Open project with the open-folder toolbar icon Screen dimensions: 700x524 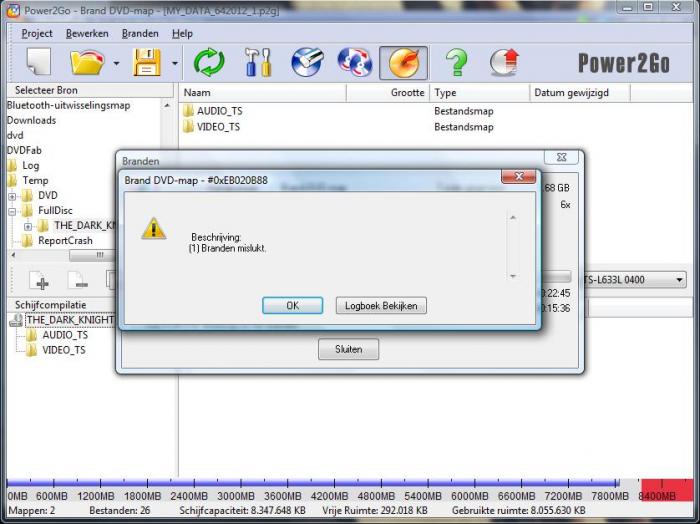87,62
